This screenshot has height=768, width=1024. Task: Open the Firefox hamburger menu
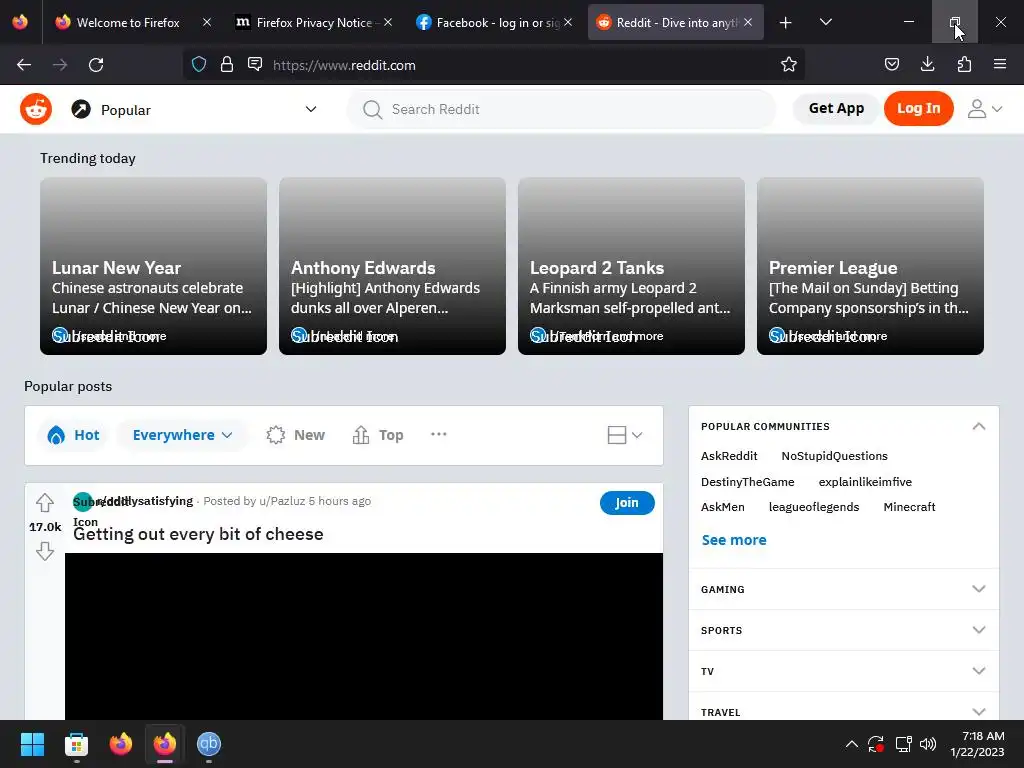click(1000, 64)
